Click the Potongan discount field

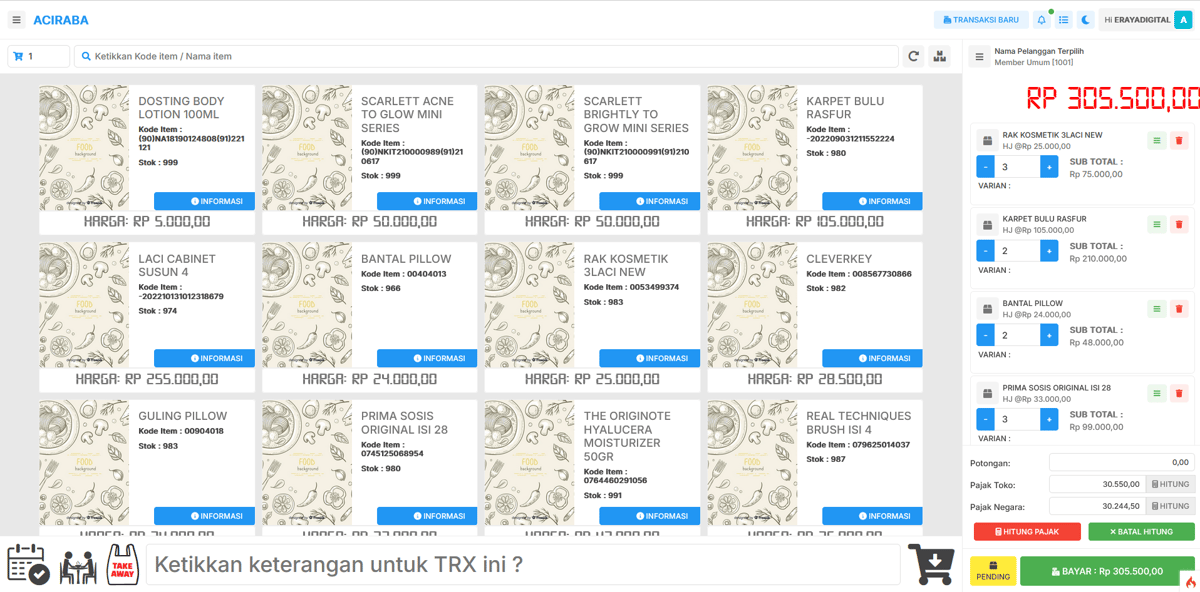[1121, 462]
